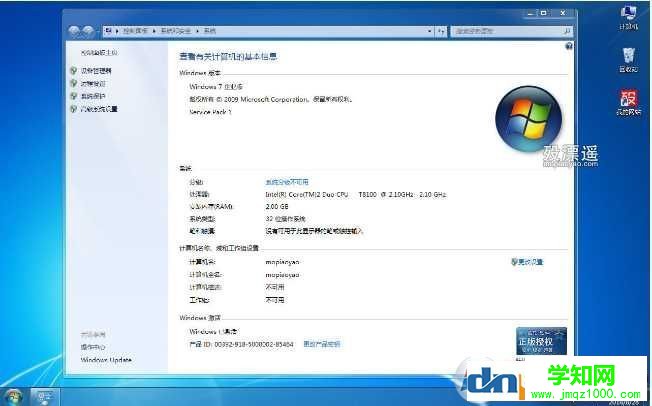Expand the arrow after 控制面板 breadcrumb
This screenshot has height=406, width=652.
point(154,31)
